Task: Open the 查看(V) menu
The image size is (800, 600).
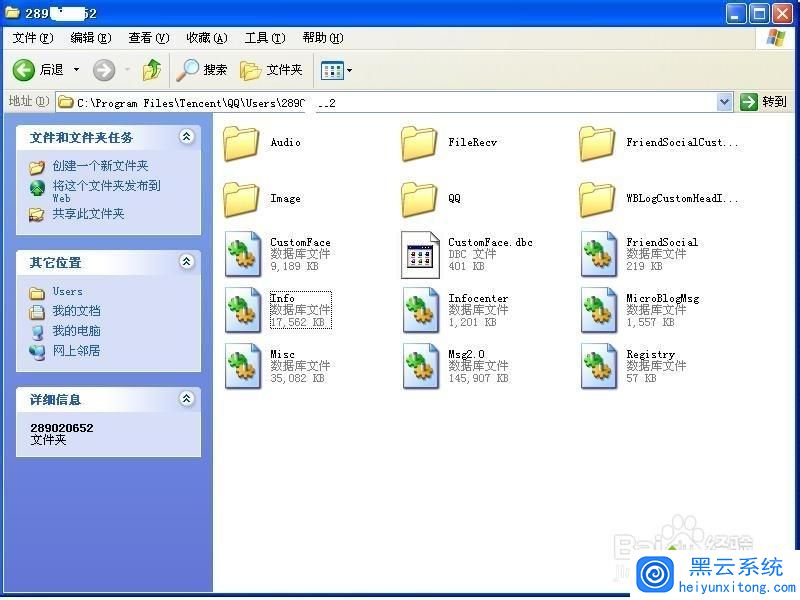Action: point(148,38)
